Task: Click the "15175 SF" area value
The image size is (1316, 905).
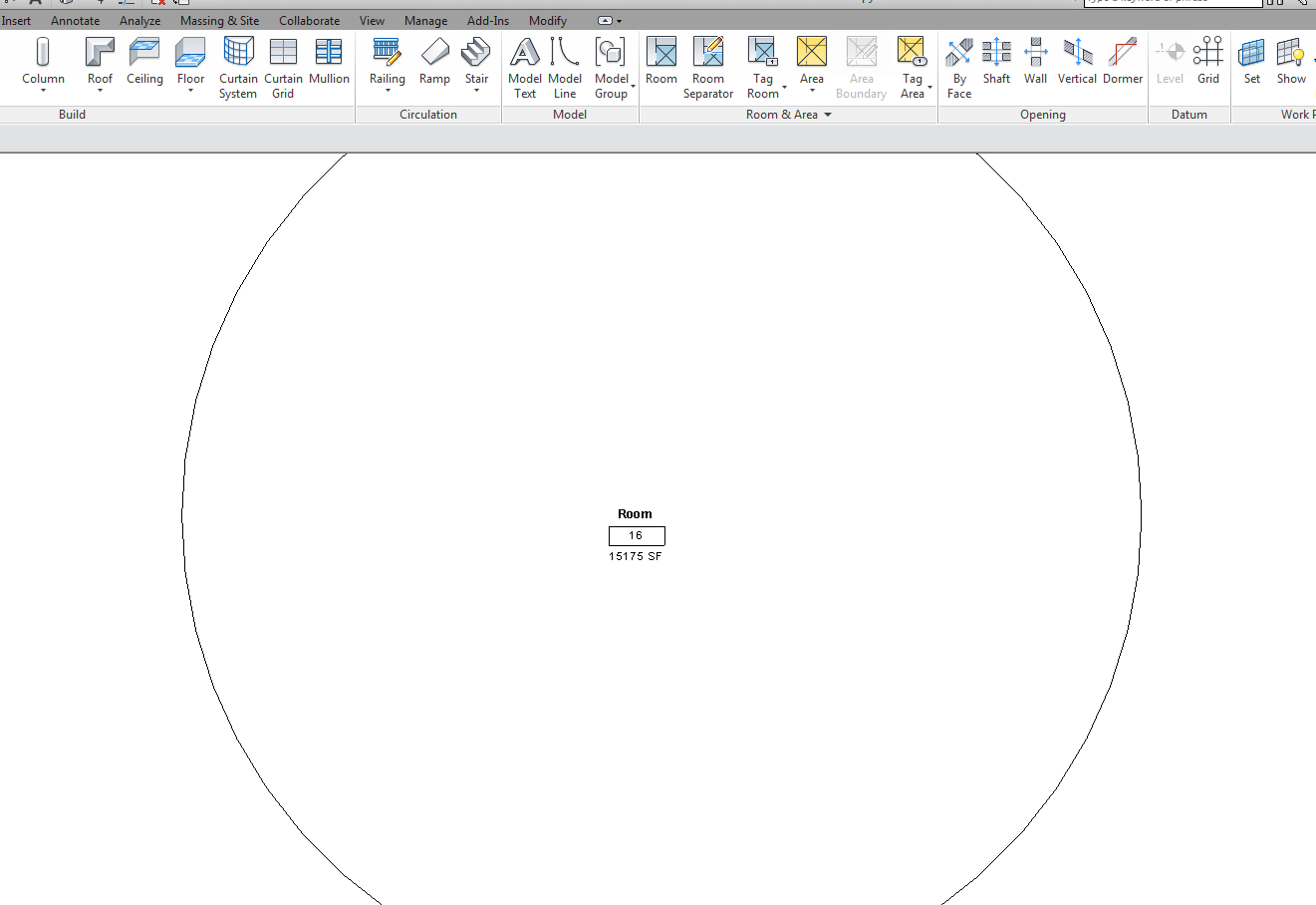Action: click(x=636, y=556)
